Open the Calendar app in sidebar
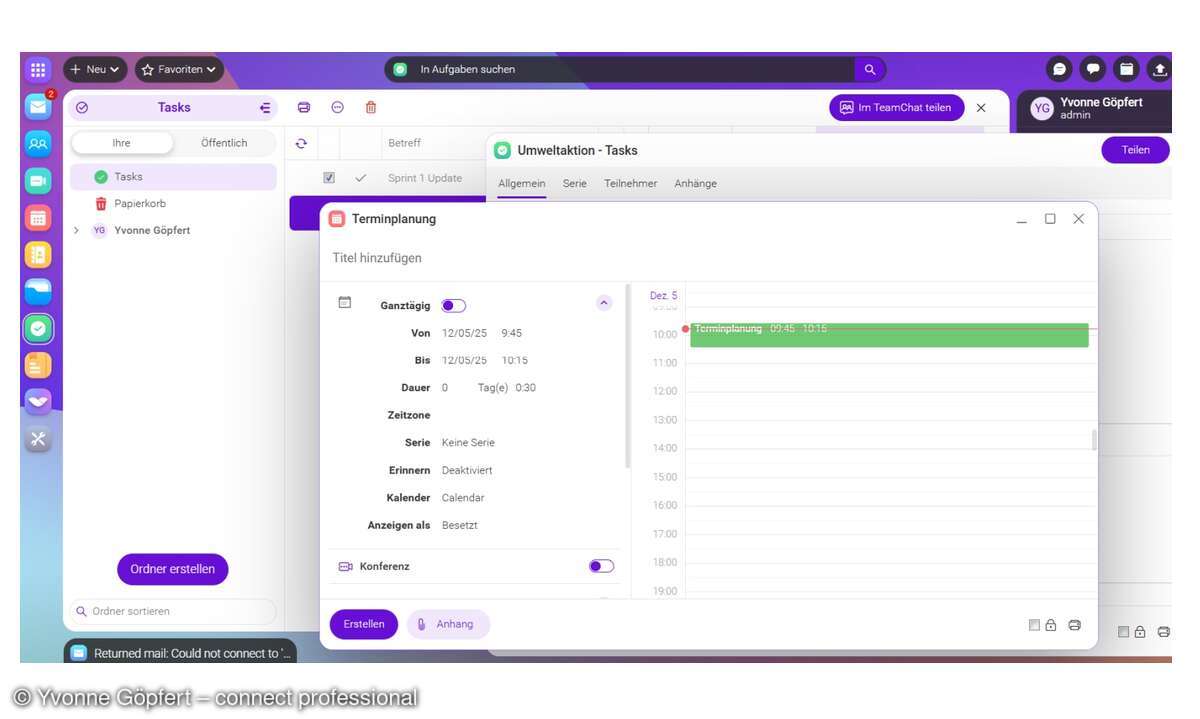 click(x=38, y=217)
